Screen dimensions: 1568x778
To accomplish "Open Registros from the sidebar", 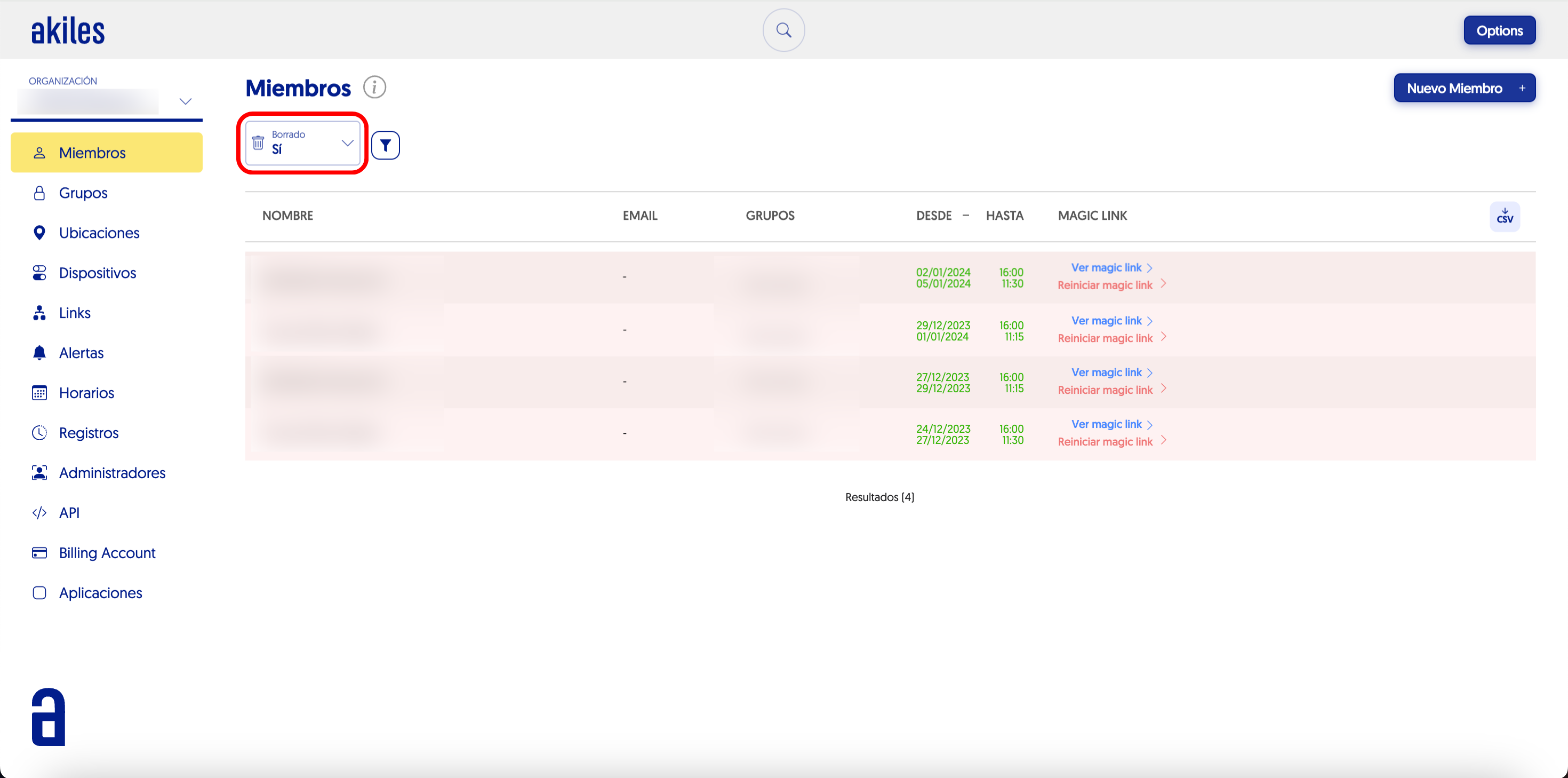I will tap(88, 433).
